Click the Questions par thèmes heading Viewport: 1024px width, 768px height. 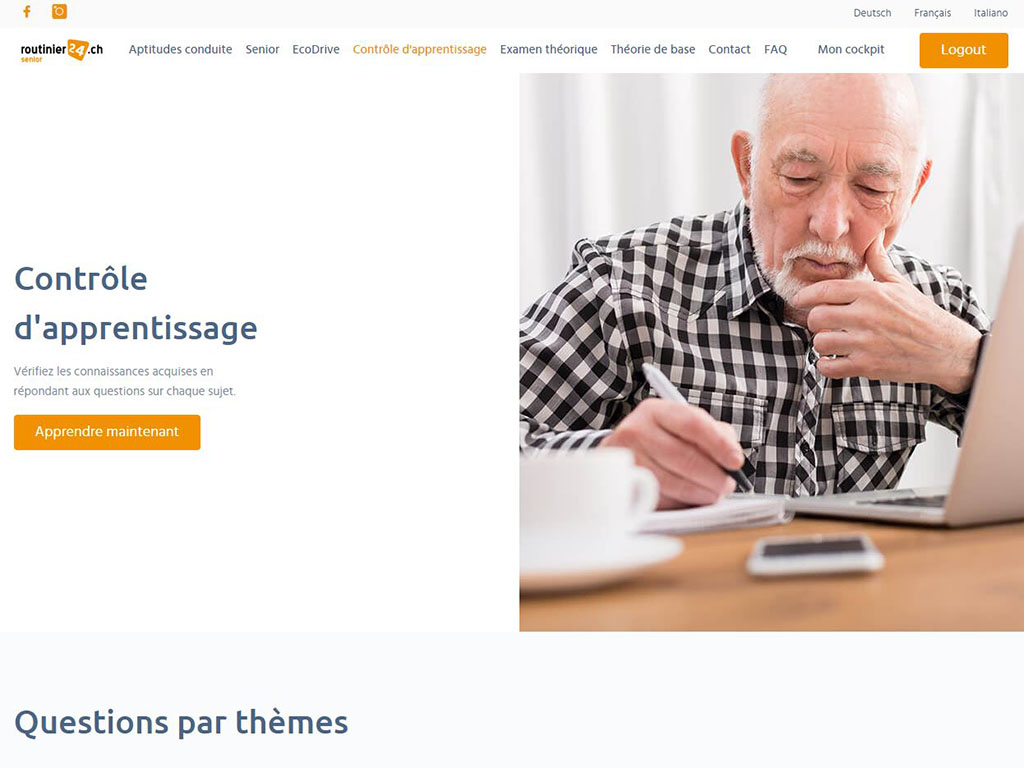pyautogui.click(x=181, y=722)
